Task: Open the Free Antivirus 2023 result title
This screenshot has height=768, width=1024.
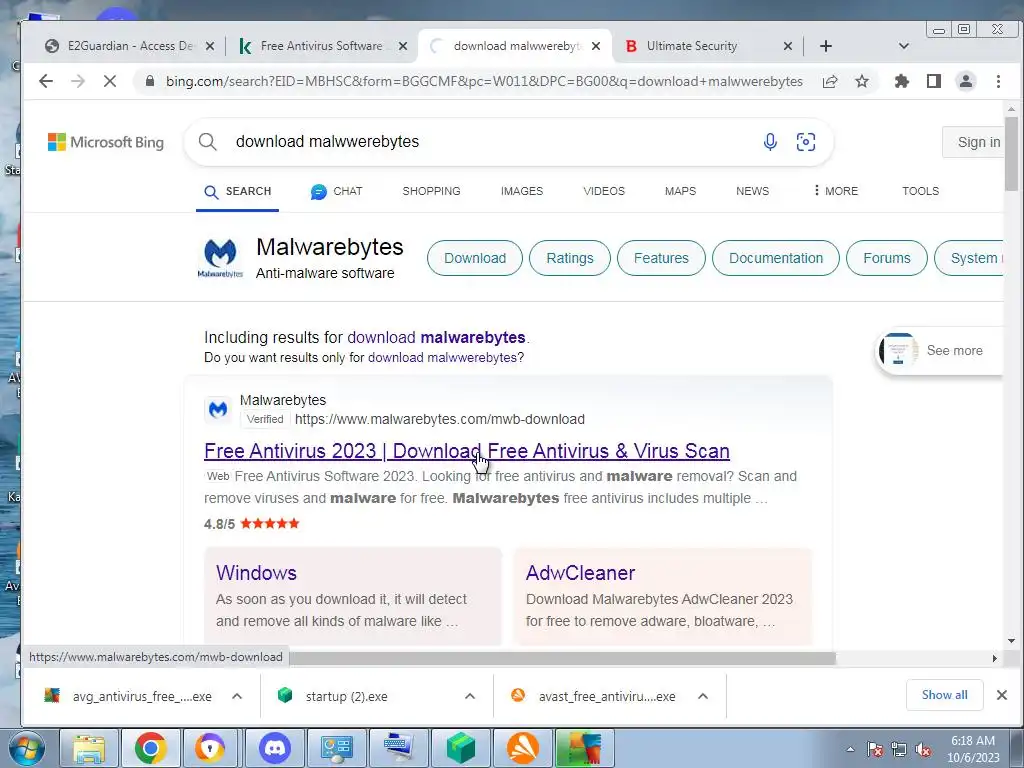Action: 467,451
